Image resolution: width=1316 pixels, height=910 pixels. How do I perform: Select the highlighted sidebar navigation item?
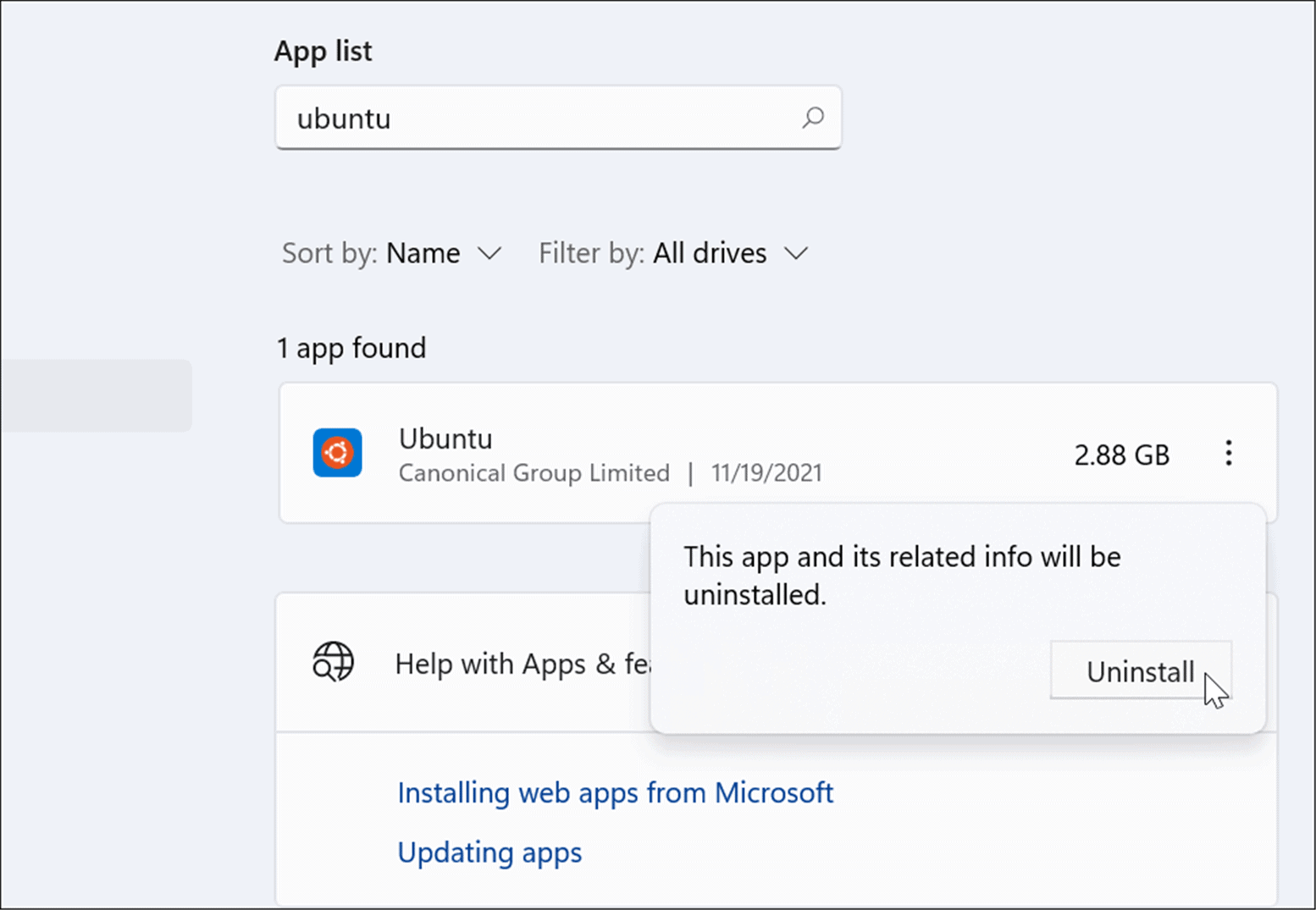pos(96,395)
